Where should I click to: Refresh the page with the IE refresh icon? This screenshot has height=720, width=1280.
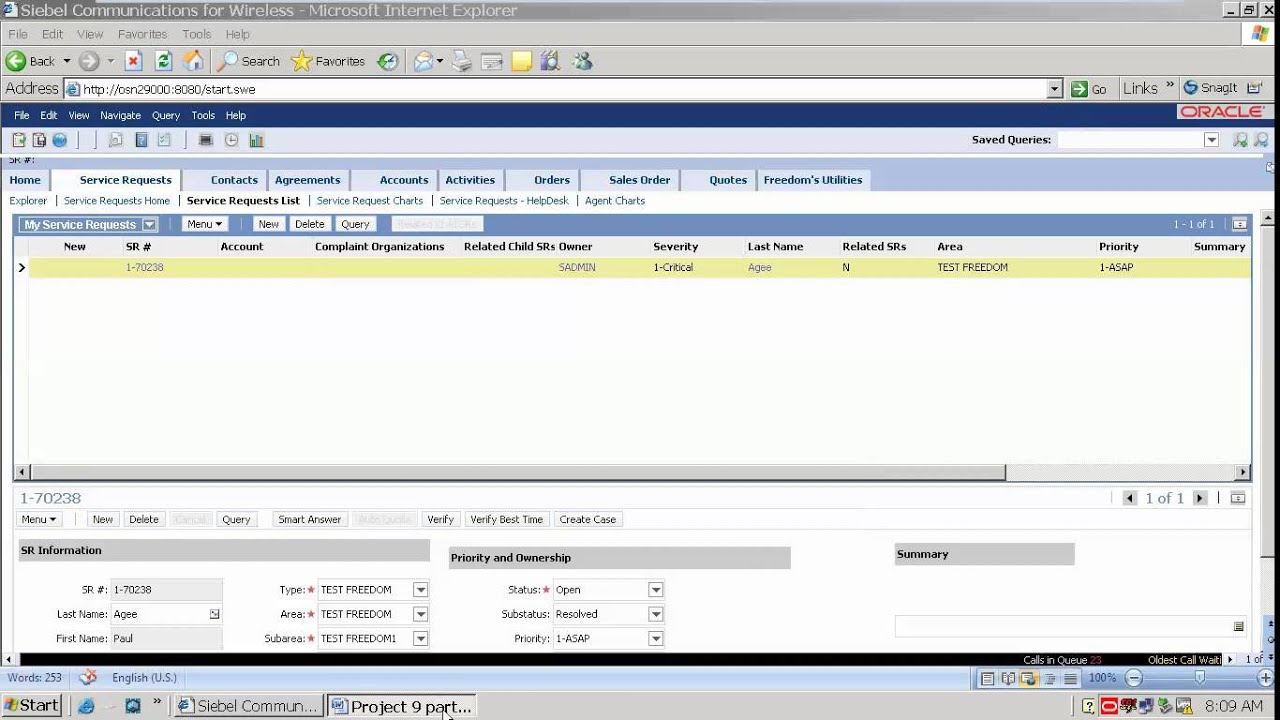(x=163, y=61)
